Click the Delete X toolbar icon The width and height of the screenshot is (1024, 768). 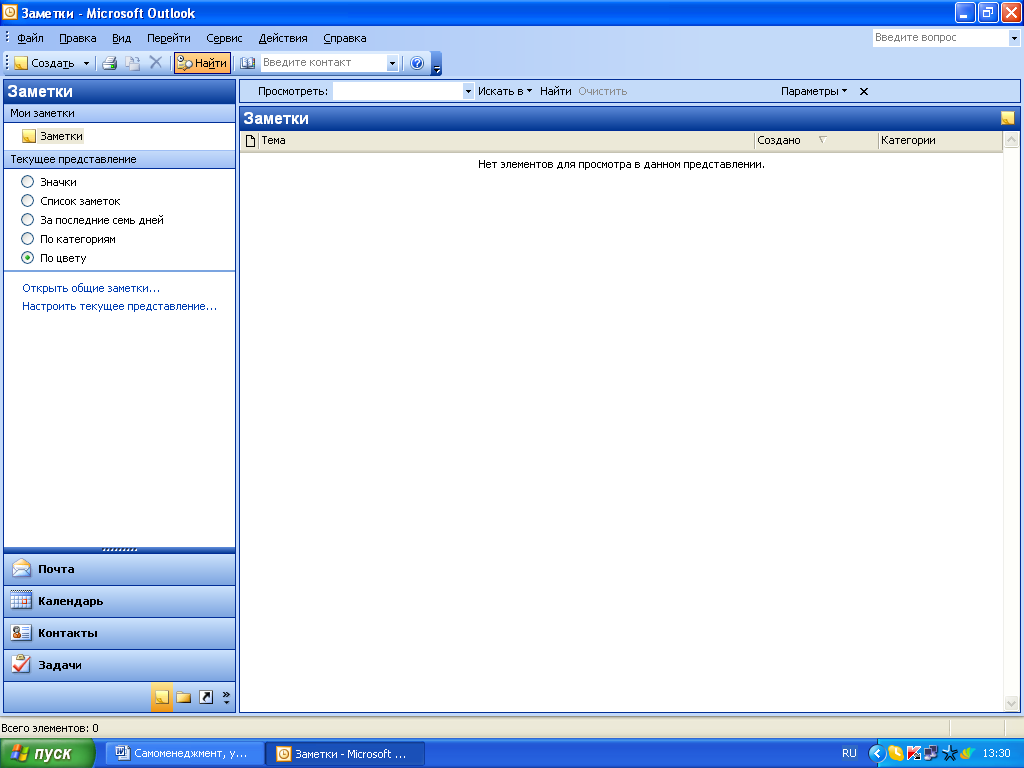(155, 63)
